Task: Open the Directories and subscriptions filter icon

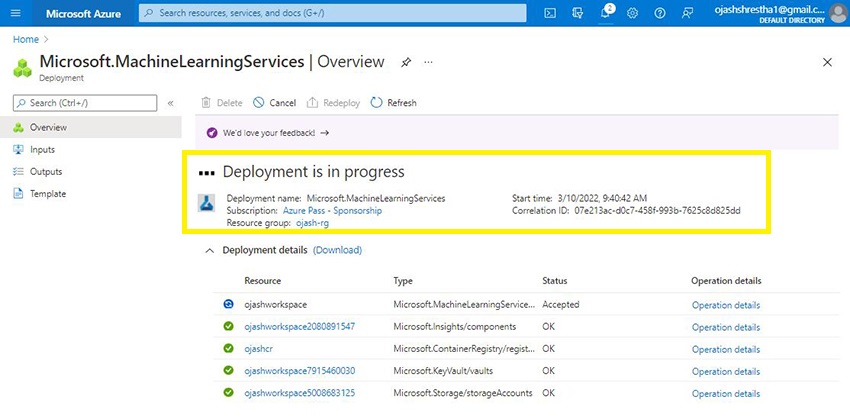Action: tap(578, 13)
